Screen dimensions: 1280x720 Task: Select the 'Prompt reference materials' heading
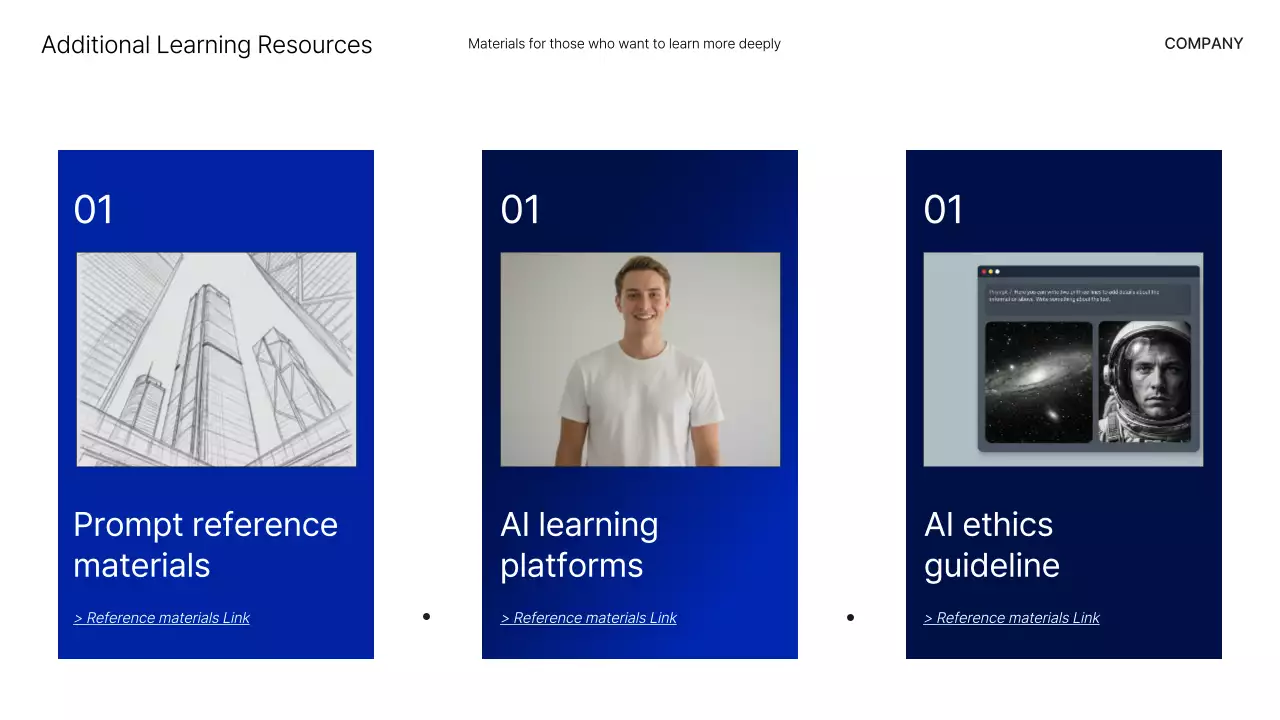click(x=205, y=545)
